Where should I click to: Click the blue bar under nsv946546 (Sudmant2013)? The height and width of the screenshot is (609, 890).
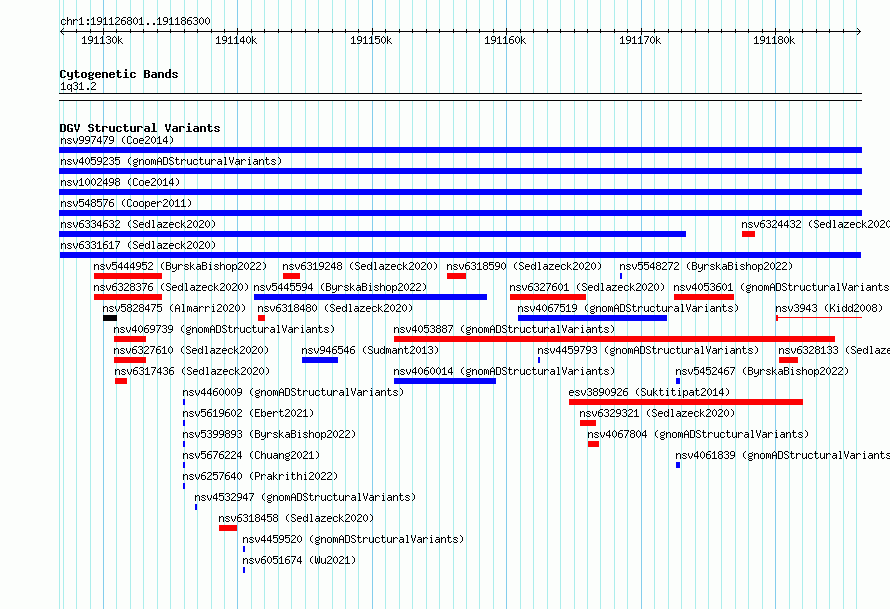320,360
